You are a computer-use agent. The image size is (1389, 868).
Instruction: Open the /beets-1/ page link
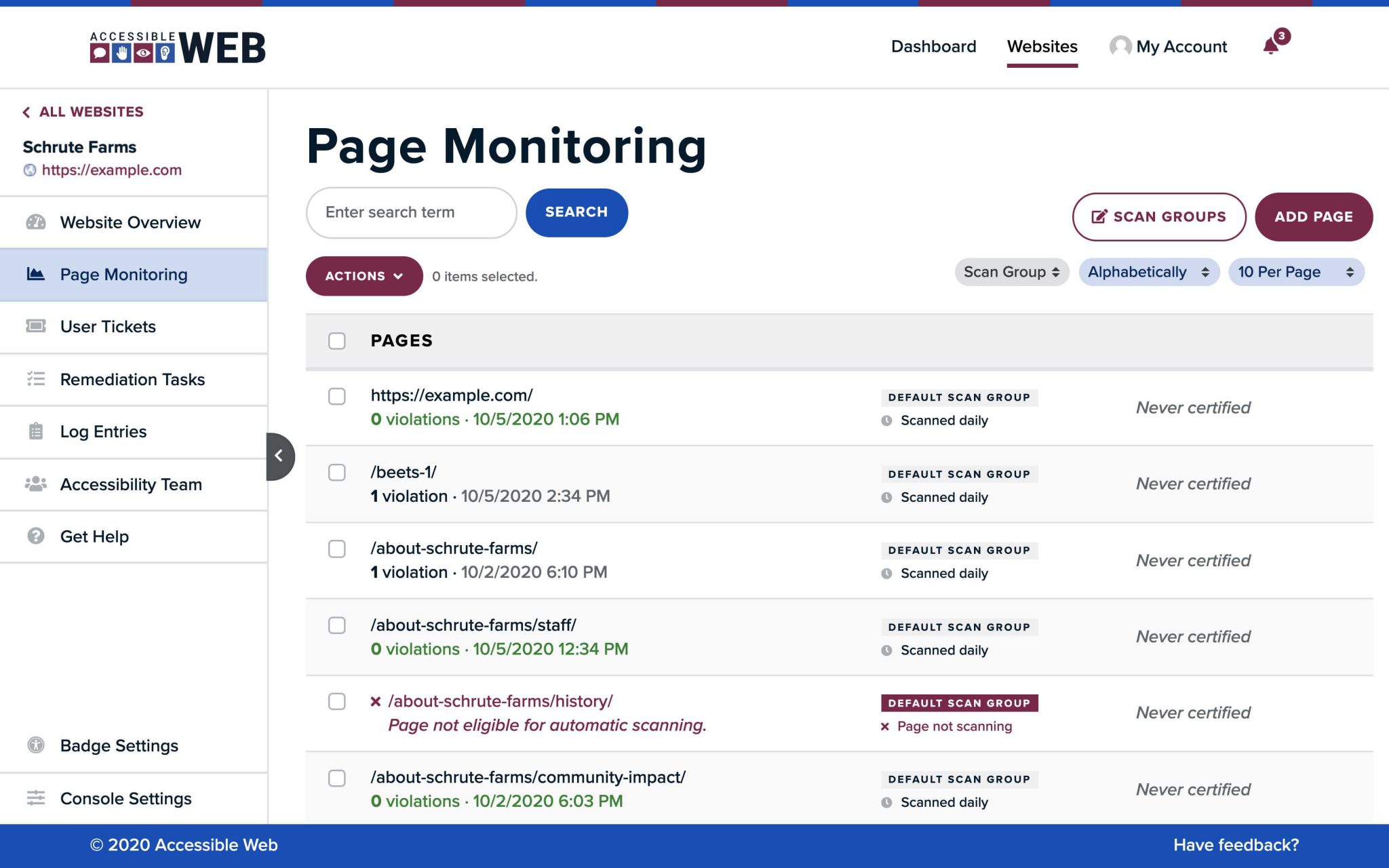[x=404, y=472]
